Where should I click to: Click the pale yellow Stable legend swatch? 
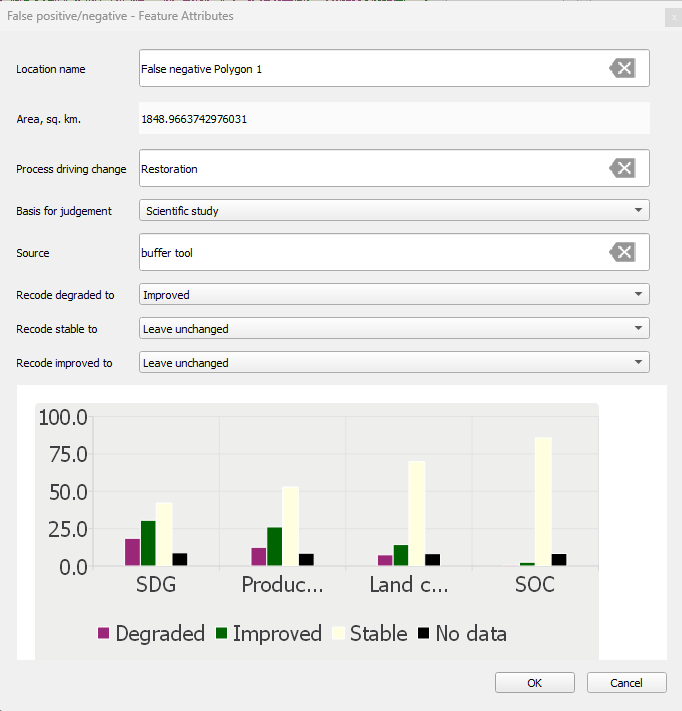tap(338, 634)
